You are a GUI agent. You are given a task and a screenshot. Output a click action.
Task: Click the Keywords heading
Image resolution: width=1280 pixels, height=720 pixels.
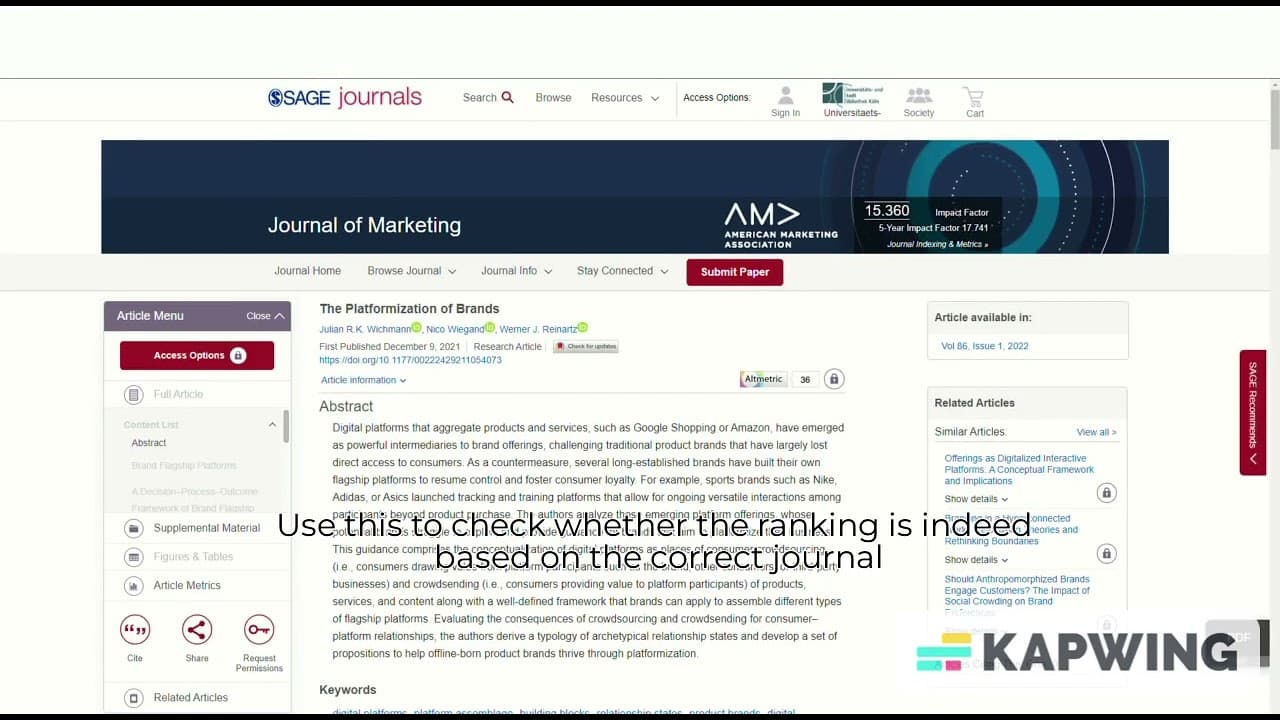pos(348,690)
